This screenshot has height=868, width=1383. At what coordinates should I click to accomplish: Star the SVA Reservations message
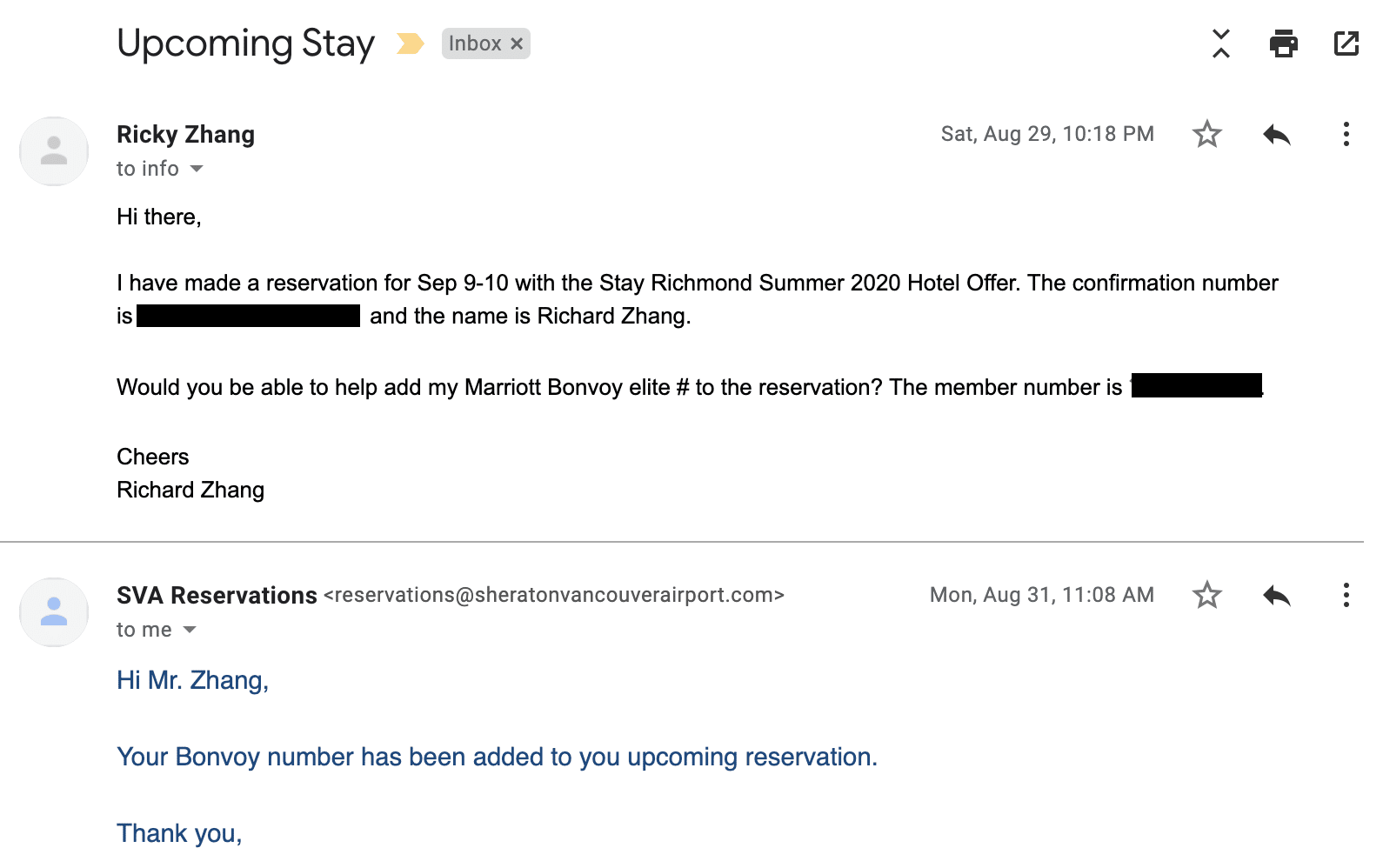pos(1207,595)
